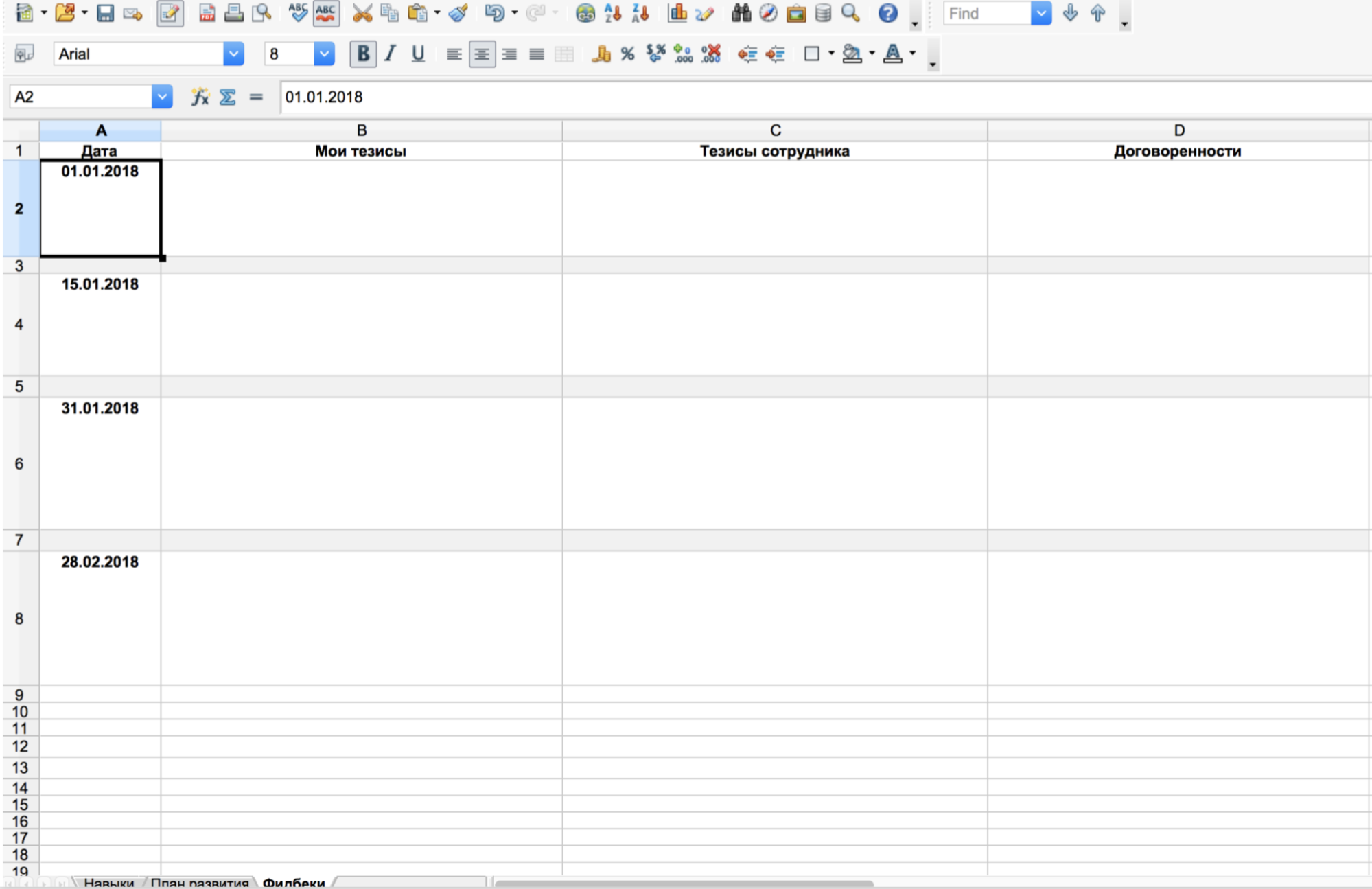1372x889 pixels.
Task: Activate the Format Paintbrush
Action: (458, 13)
